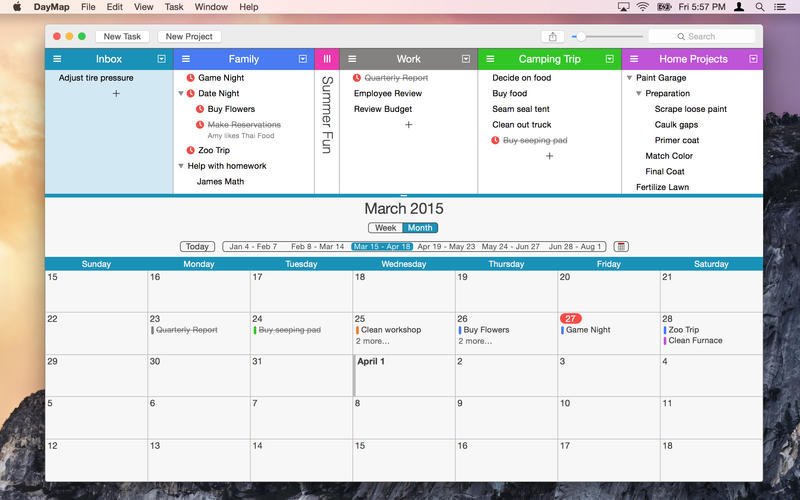
Task: Select the highlighted day 27 in calendar
Action: point(570,318)
